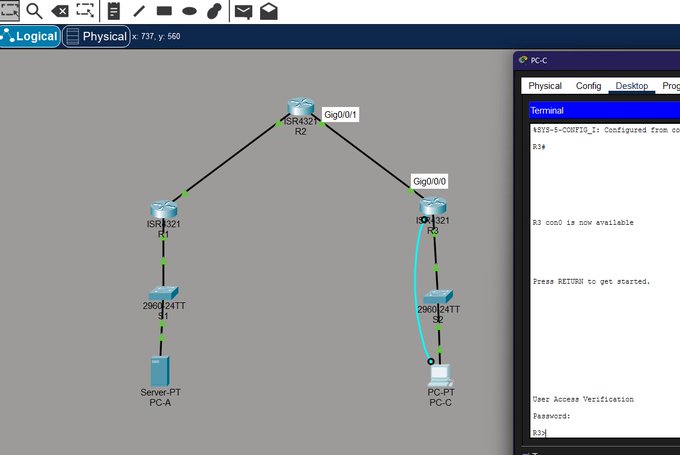This screenshot has width=680, height=455.
Task: Click 'User Access Verification' terminal line
Action: tap(583, 399)
